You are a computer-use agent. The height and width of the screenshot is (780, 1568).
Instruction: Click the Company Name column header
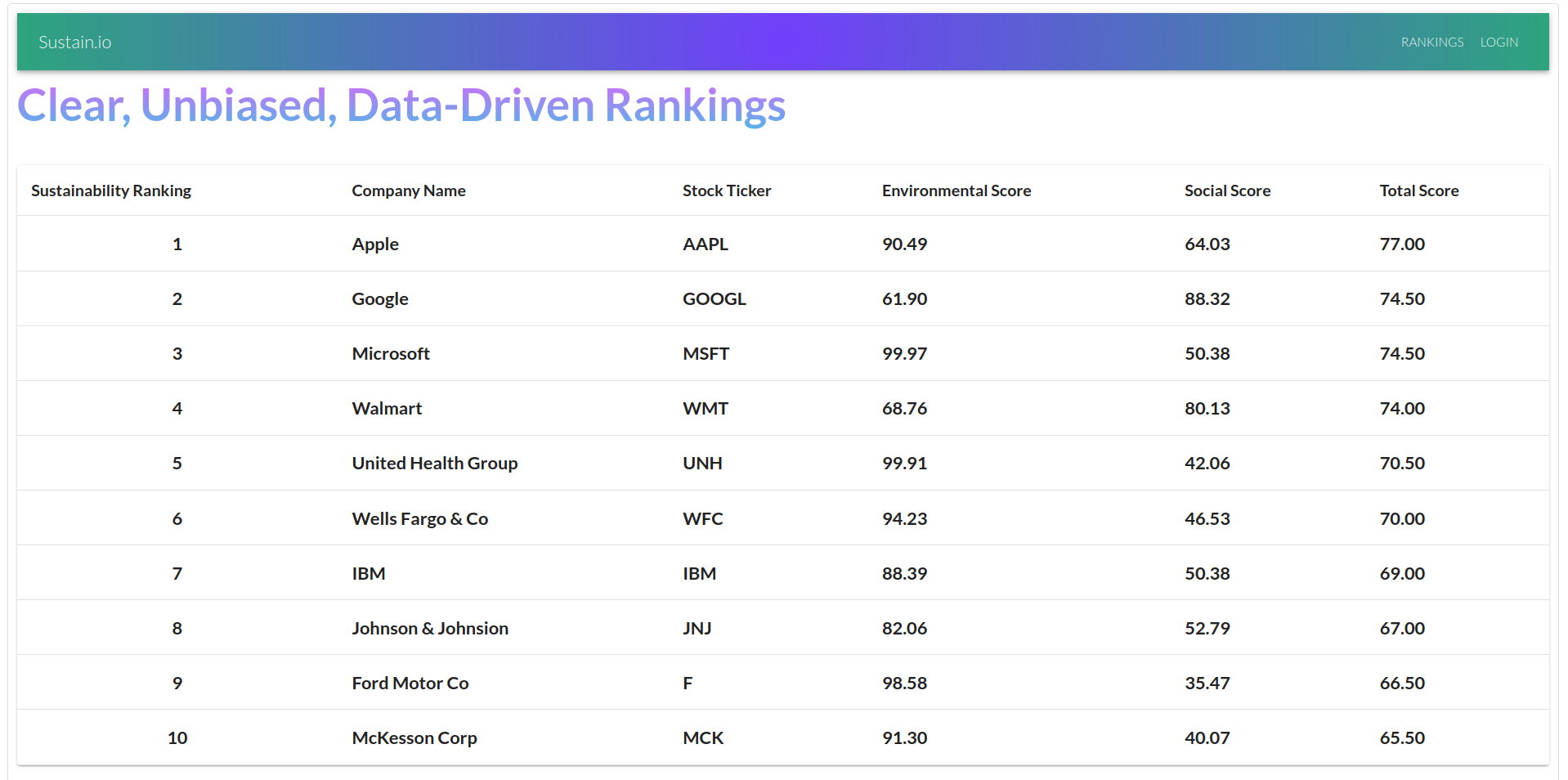409,191
